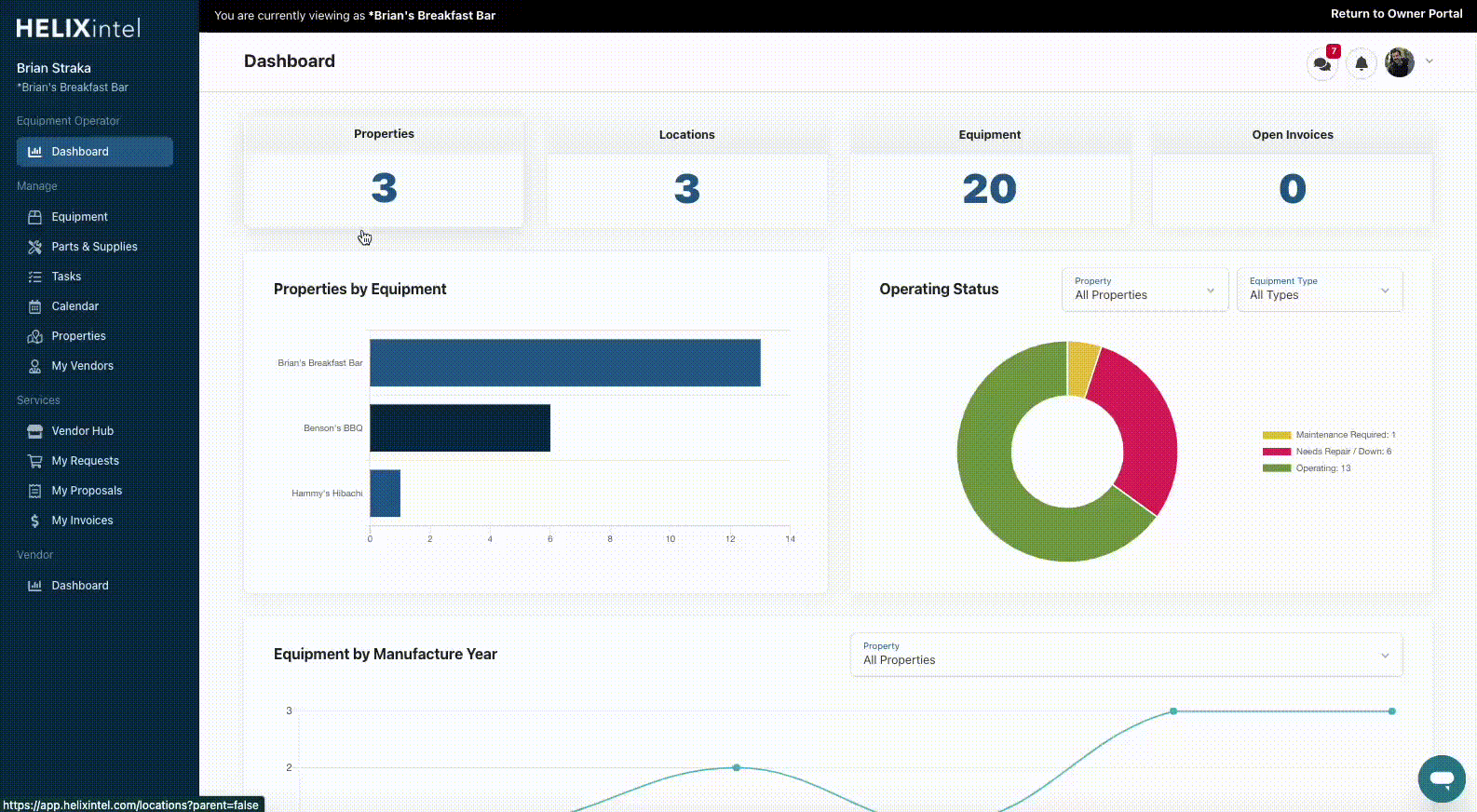The image size is (1477, 812).
Task: Click the Equipment by Manufacture Year heading
Action: [x=386, y=655]
